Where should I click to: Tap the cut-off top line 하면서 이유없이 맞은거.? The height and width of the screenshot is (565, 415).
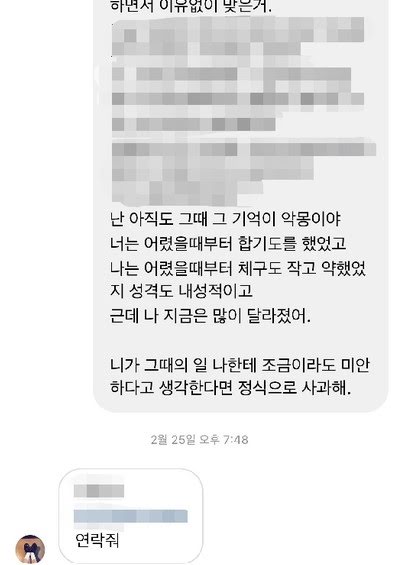click(x=191, y=6)
